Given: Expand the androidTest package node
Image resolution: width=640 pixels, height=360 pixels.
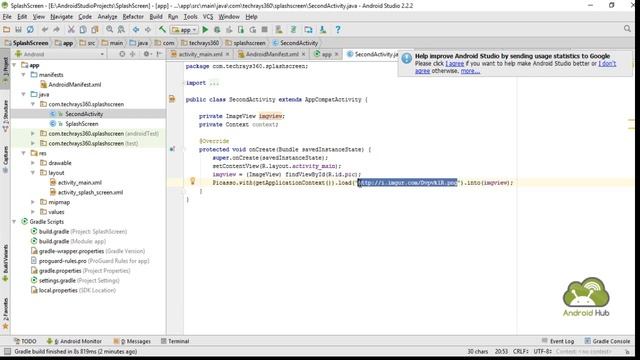Looking at the screenshot, I should pos(33,133).
